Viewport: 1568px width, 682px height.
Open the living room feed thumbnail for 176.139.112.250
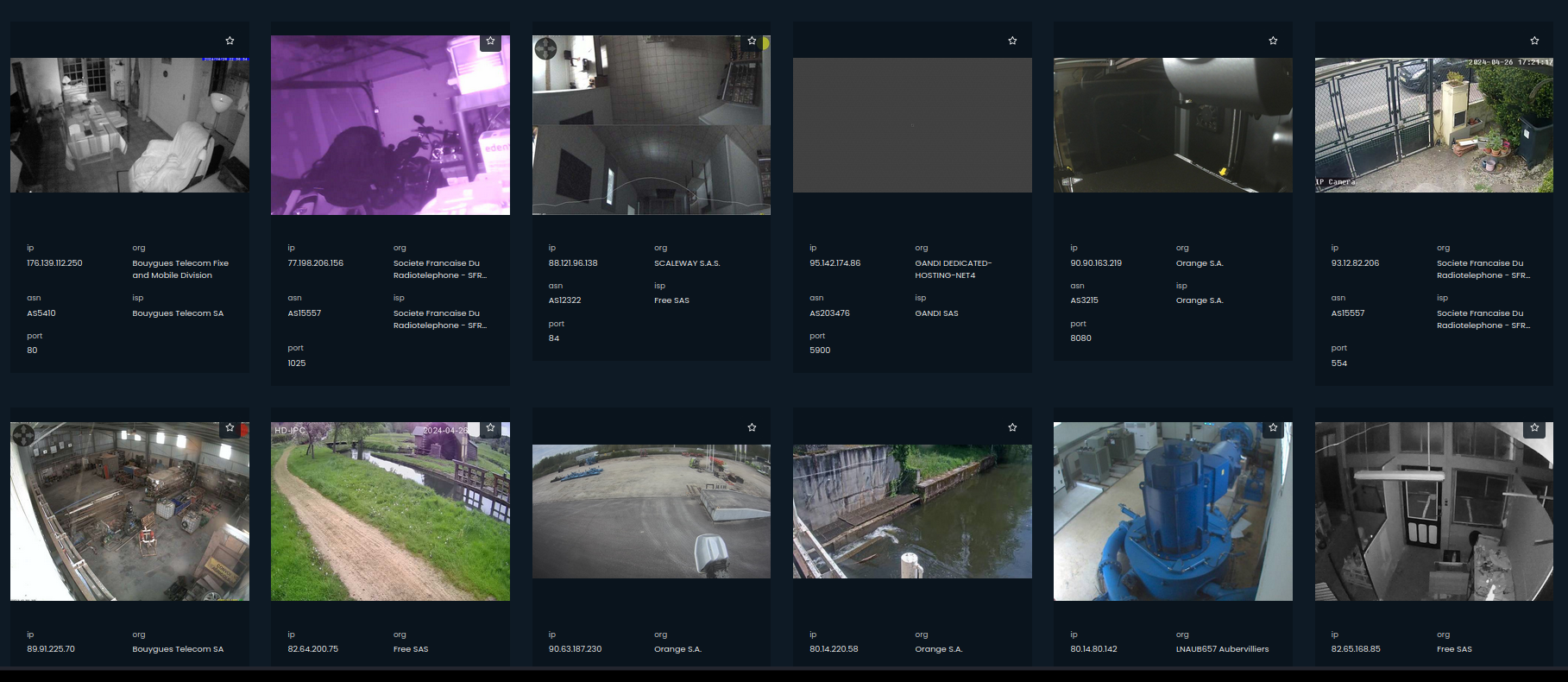point(129,125)
